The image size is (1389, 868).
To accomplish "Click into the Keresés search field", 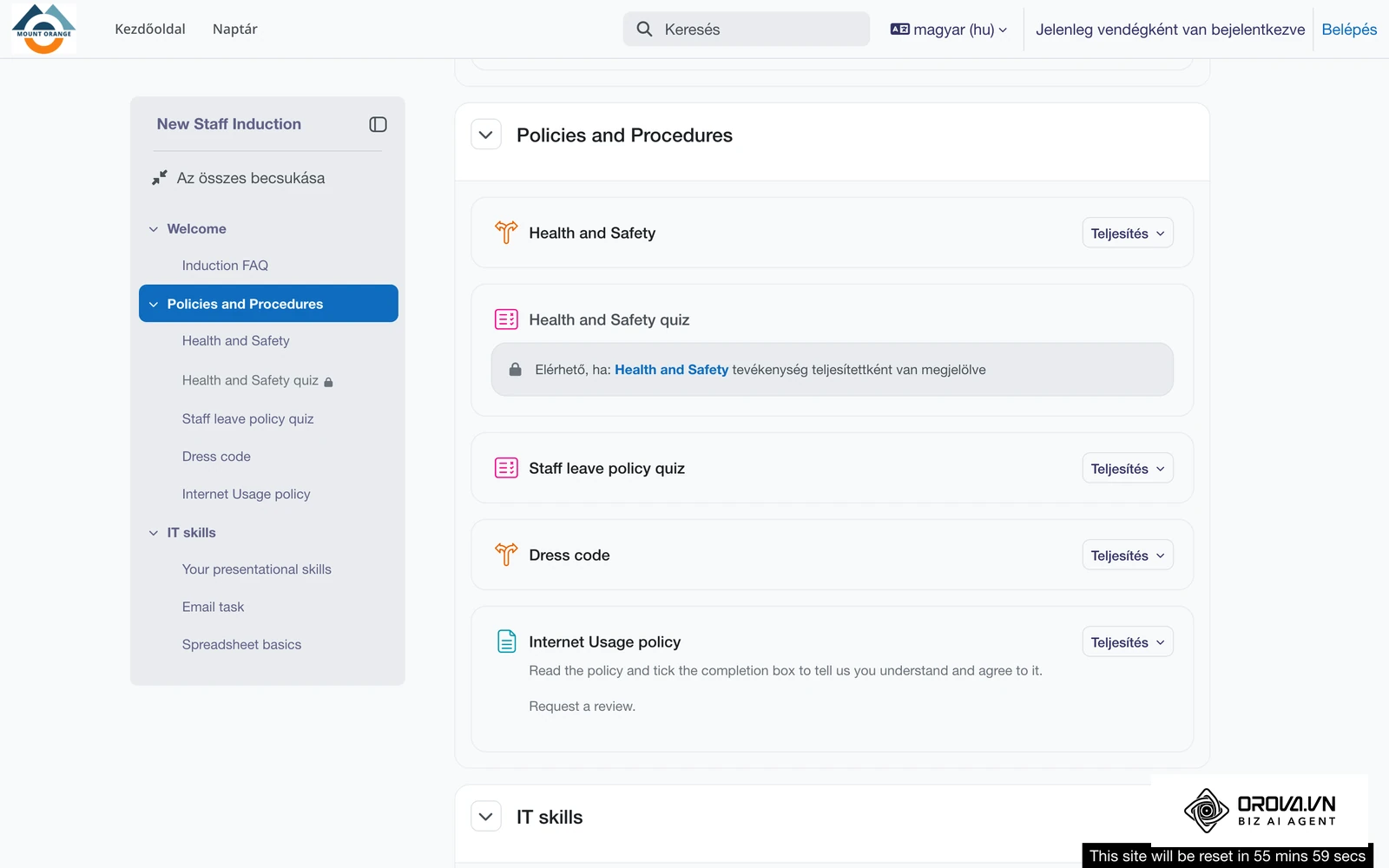I will pos(747,29).
